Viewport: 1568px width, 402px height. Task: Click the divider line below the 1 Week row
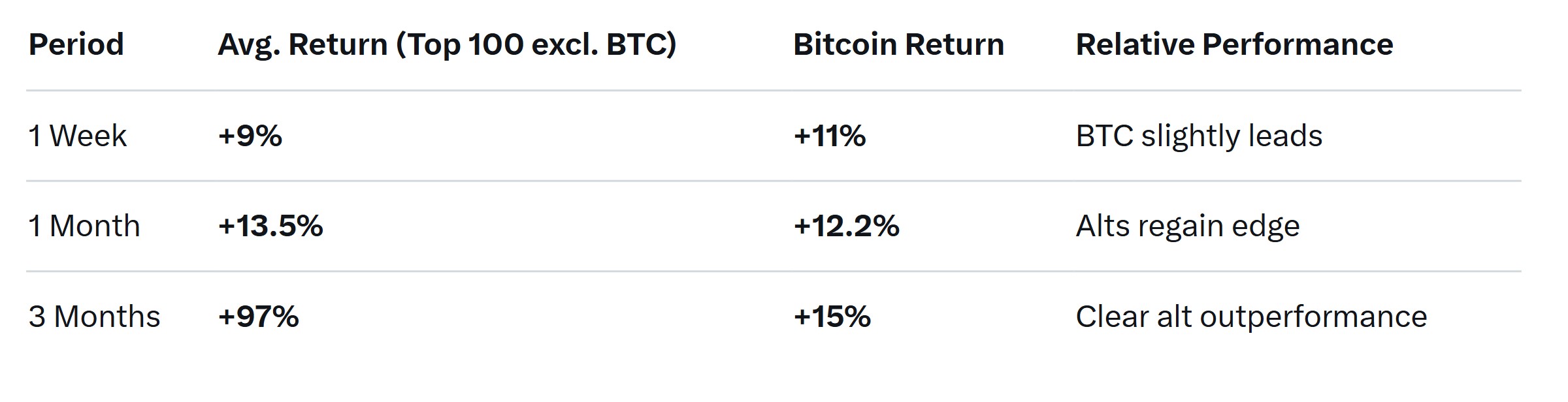point(774,181)
